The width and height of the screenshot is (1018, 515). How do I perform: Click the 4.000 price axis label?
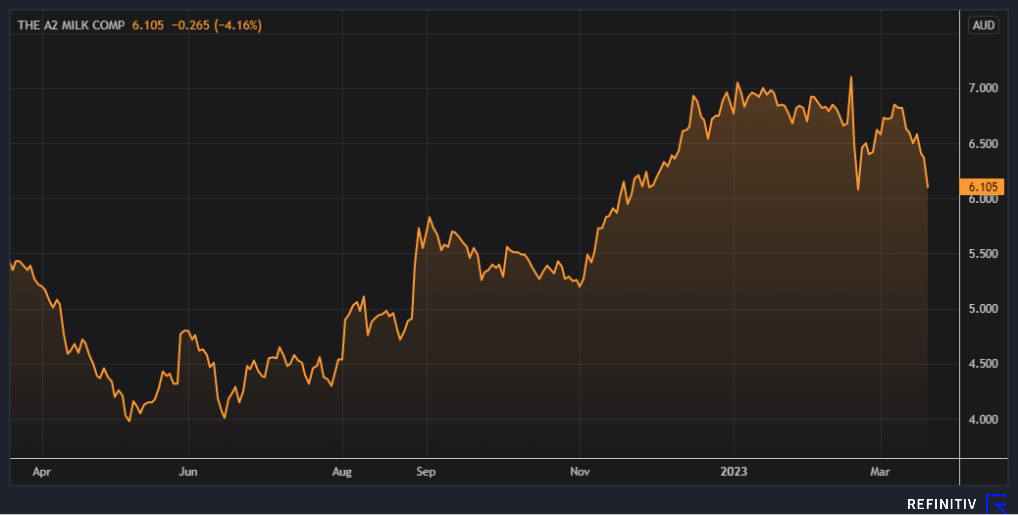(983, 420)
